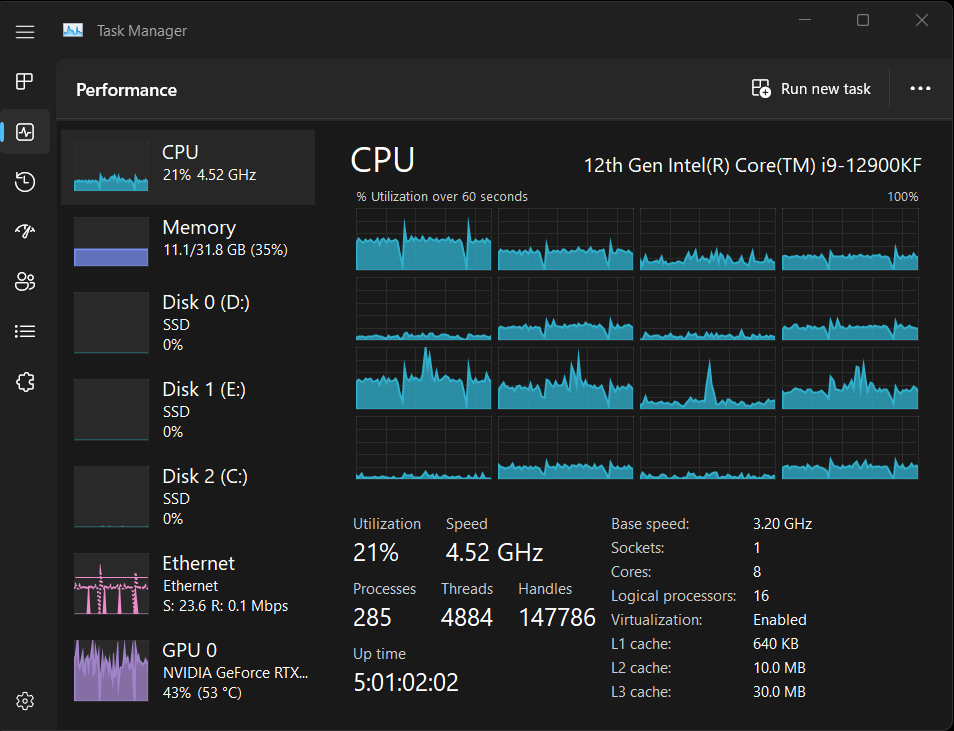
Task: Click the Base speed value 3.20 GHz
Action: coord(782,523)
